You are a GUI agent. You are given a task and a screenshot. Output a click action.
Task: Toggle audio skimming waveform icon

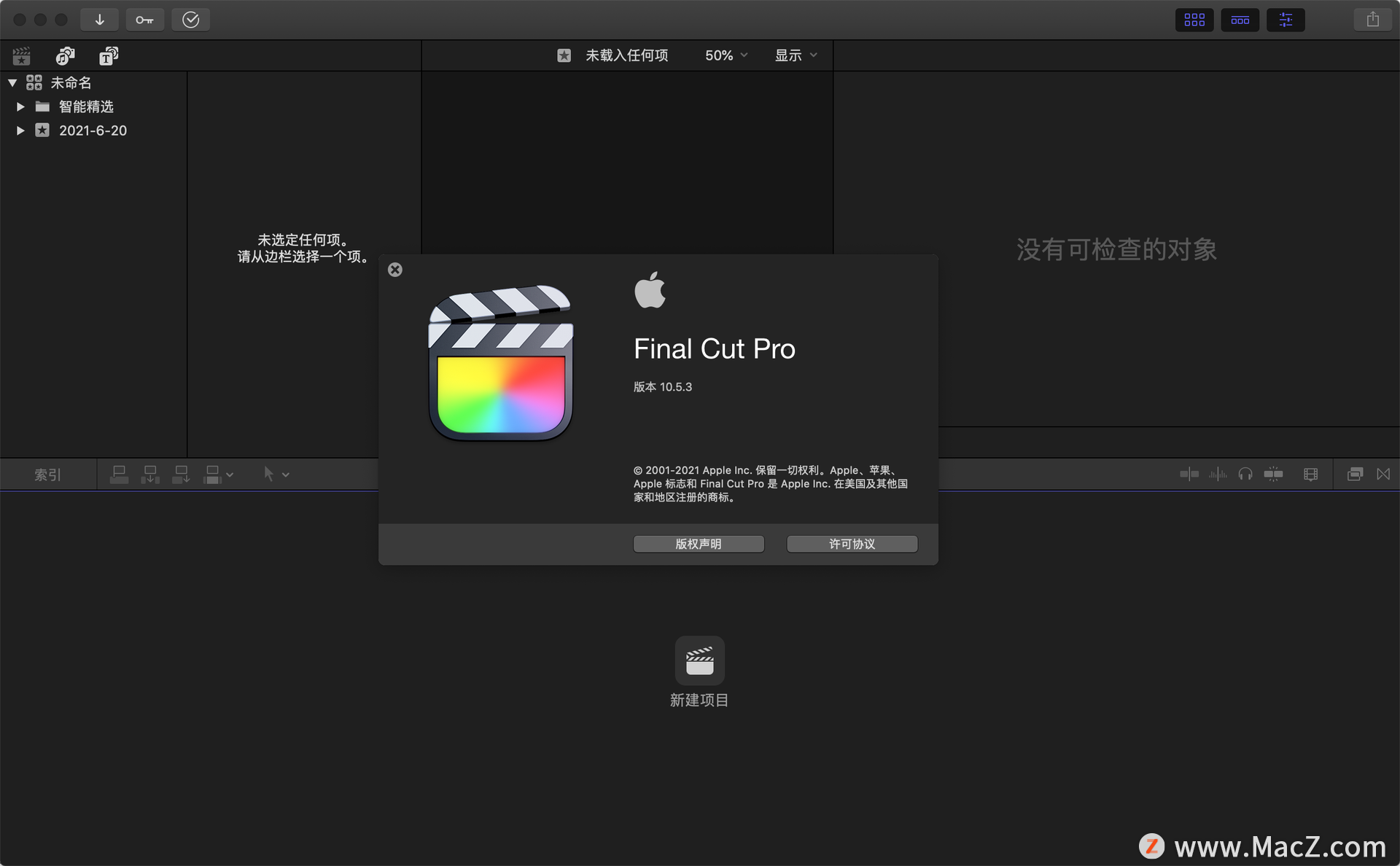pos(1218,475)
